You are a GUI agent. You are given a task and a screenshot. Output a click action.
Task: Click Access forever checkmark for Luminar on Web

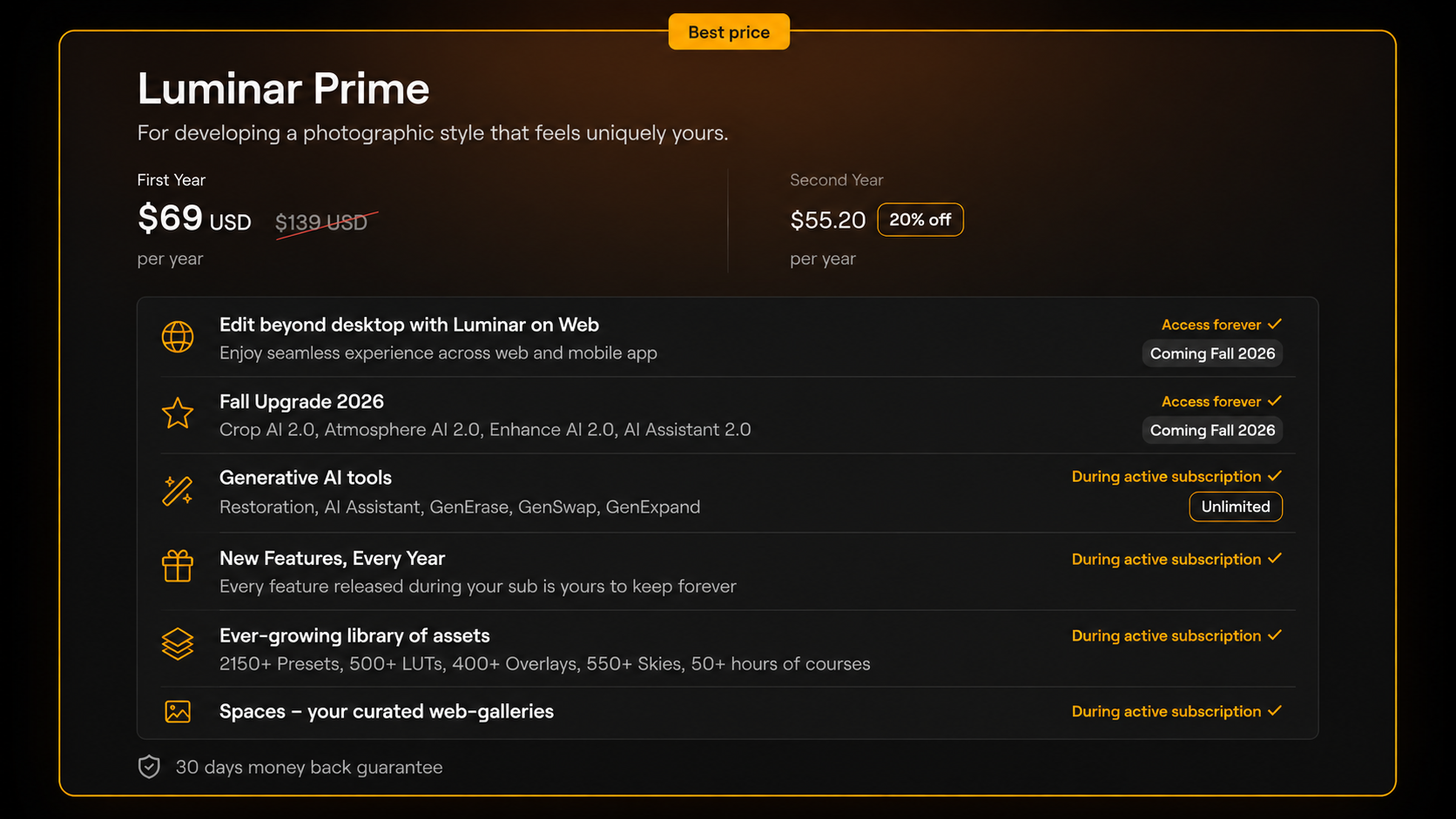pyautogui.click(x=1275, y=324)
